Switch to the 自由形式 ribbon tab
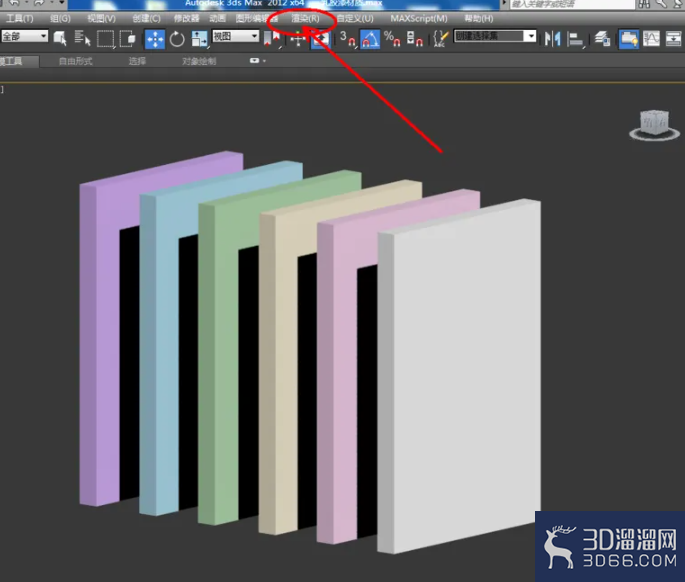 coord(76,61)
